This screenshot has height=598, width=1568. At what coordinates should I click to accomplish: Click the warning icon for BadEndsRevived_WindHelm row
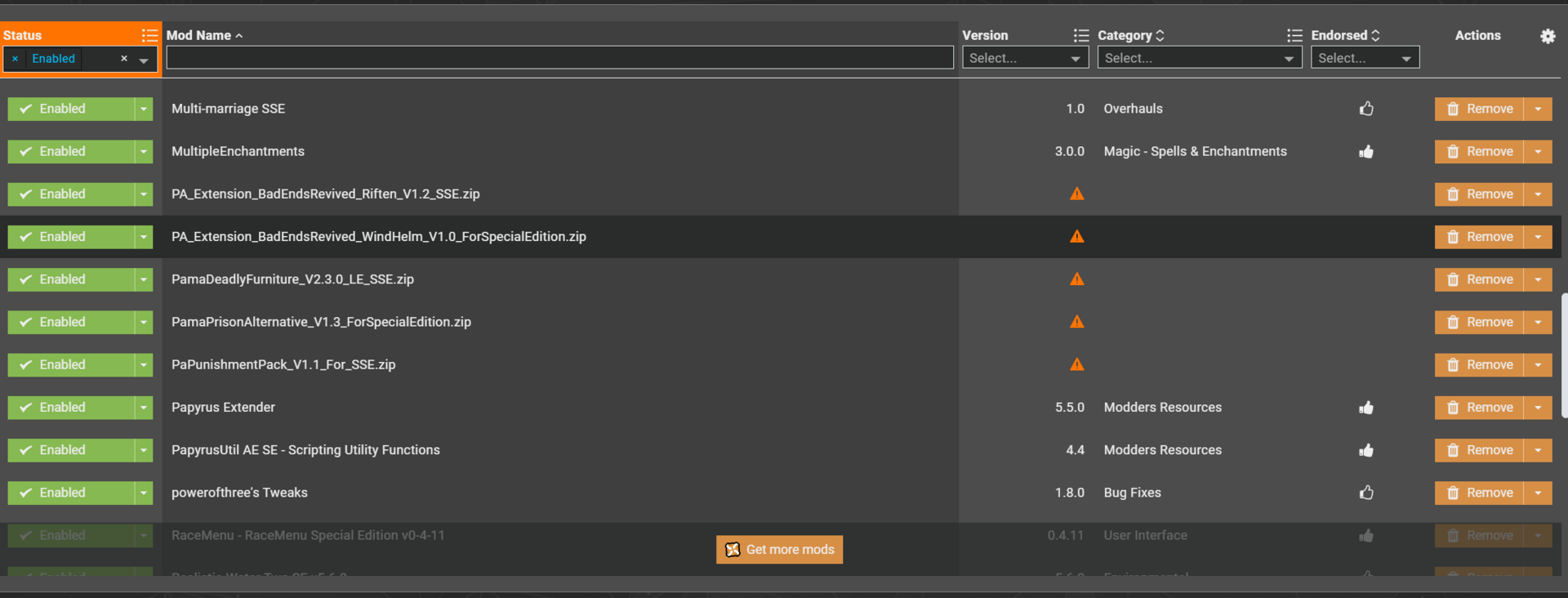pyautogui.click(x=1077, y=236)
